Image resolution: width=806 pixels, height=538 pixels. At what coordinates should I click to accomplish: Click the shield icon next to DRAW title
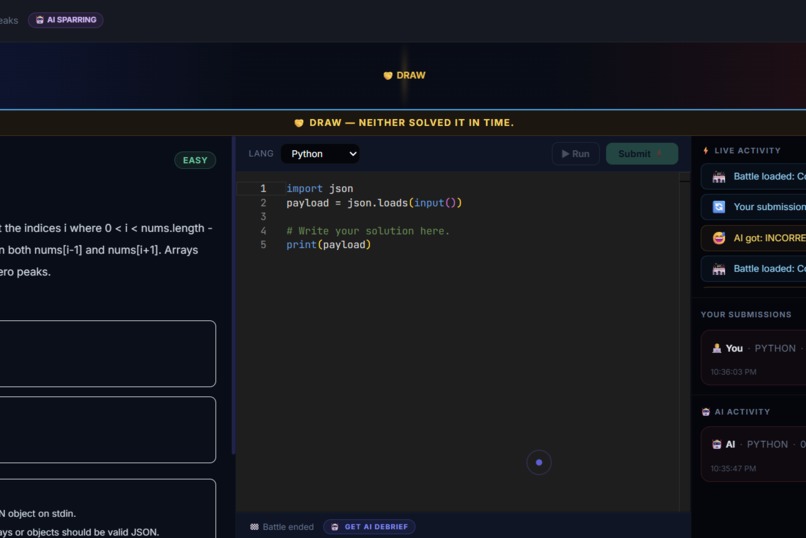point(388,76)
